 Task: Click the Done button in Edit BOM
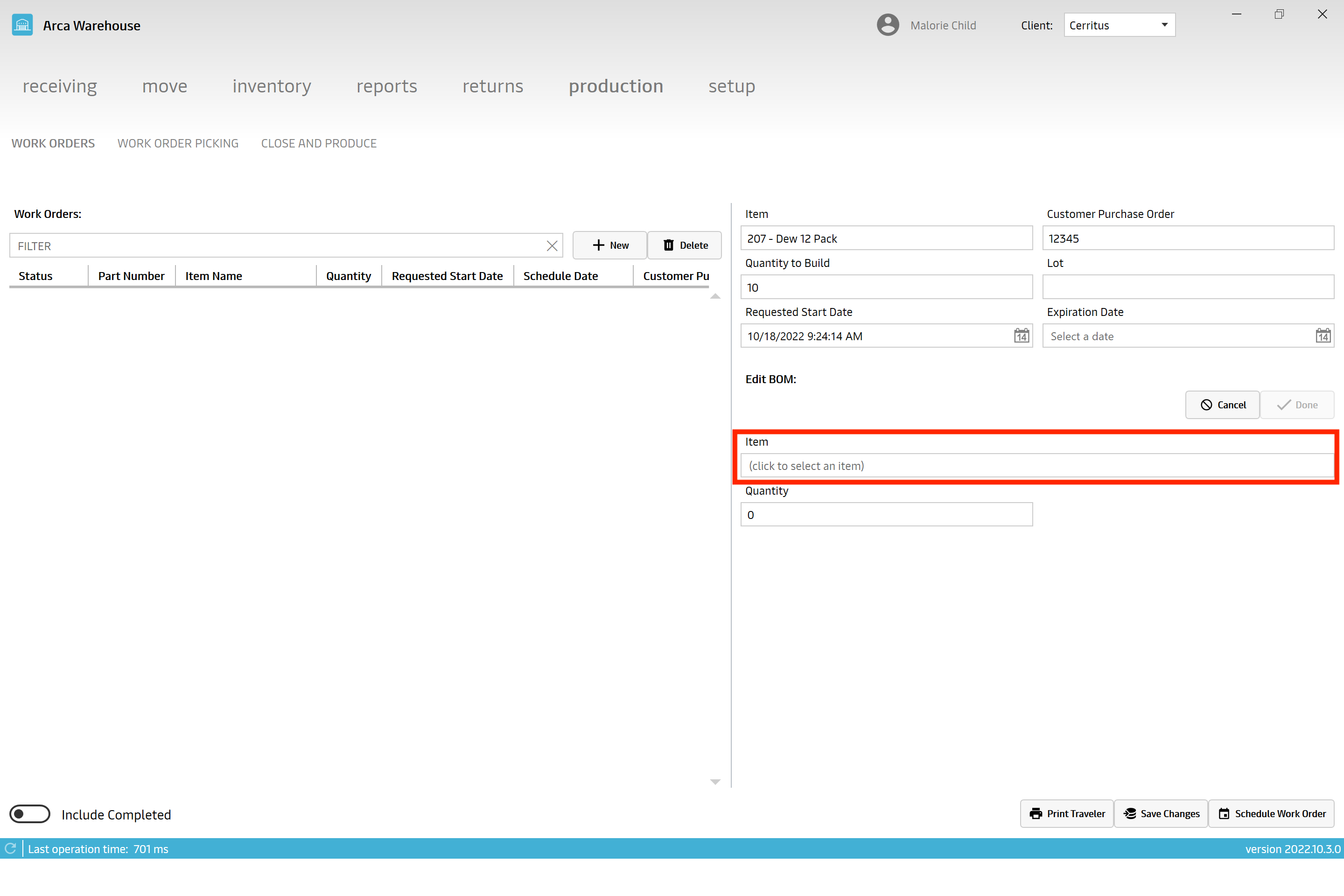click(1297, 405)
